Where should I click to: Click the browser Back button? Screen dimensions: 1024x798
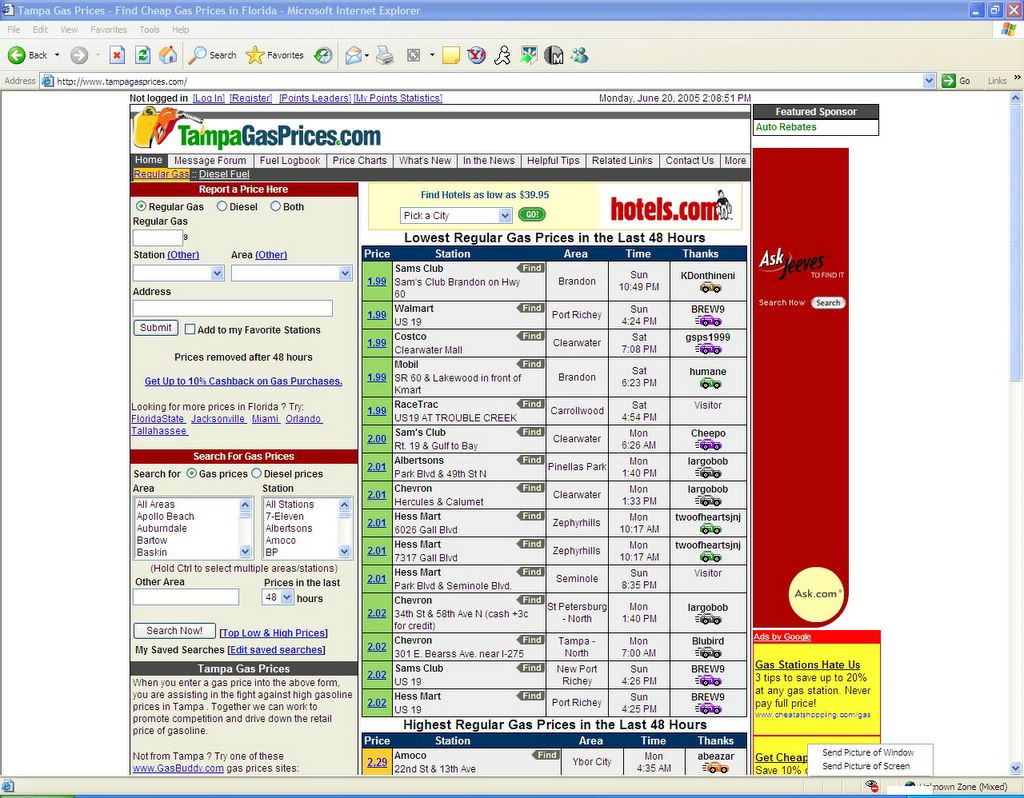pos(27,56)
